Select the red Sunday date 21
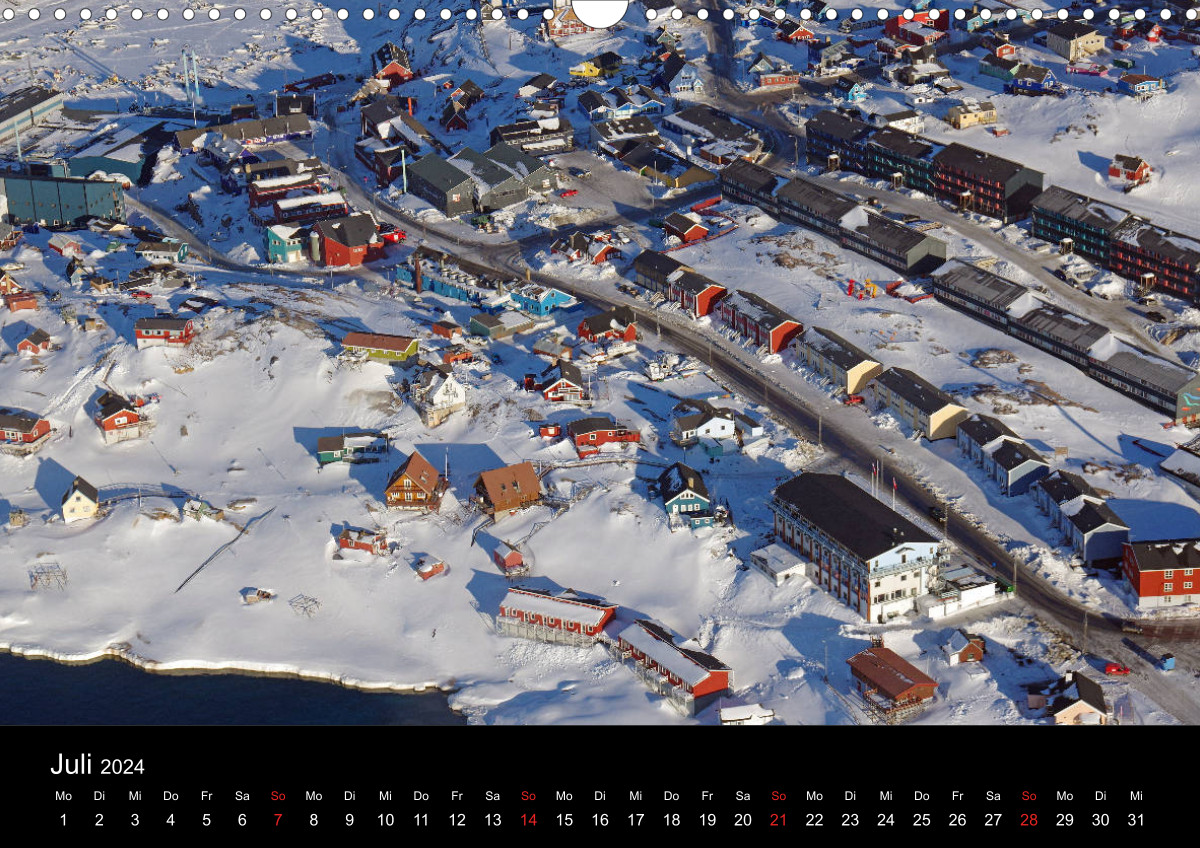The height and width of the screenshot is (848, 1200). click(x=779, y=820)
